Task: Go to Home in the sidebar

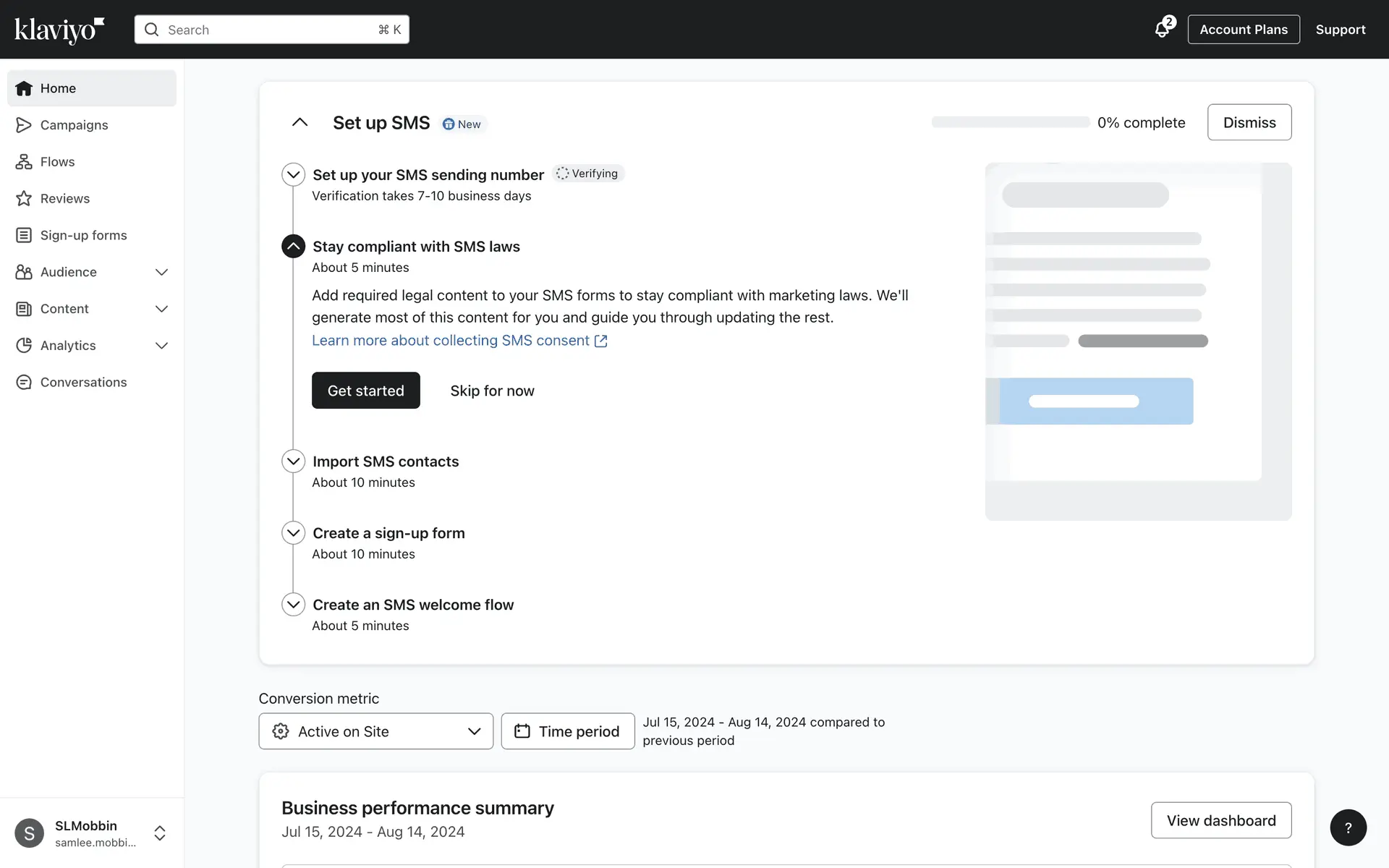Action: point(58,88)
